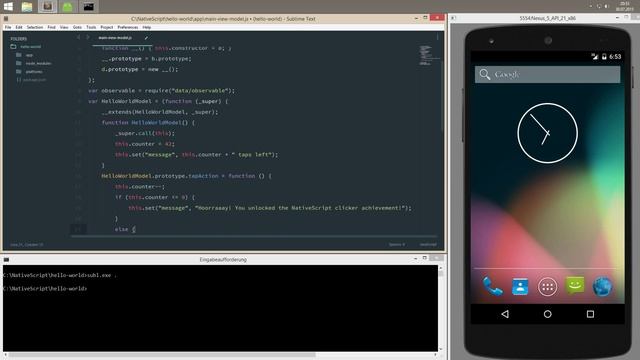640x360 pixels.
Task: Click the command prompt vertical scrollbar
Action: click(x=441, y=308)
